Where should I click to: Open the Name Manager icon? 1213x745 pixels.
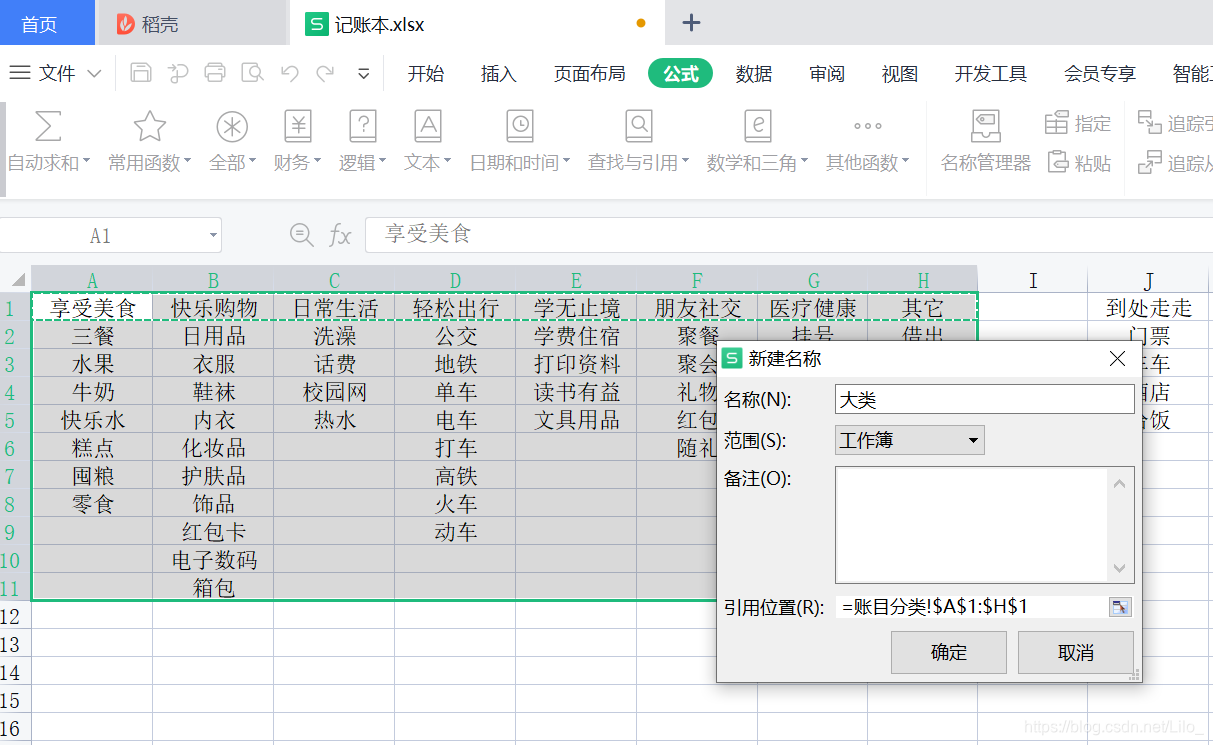[x=986, y=126]
